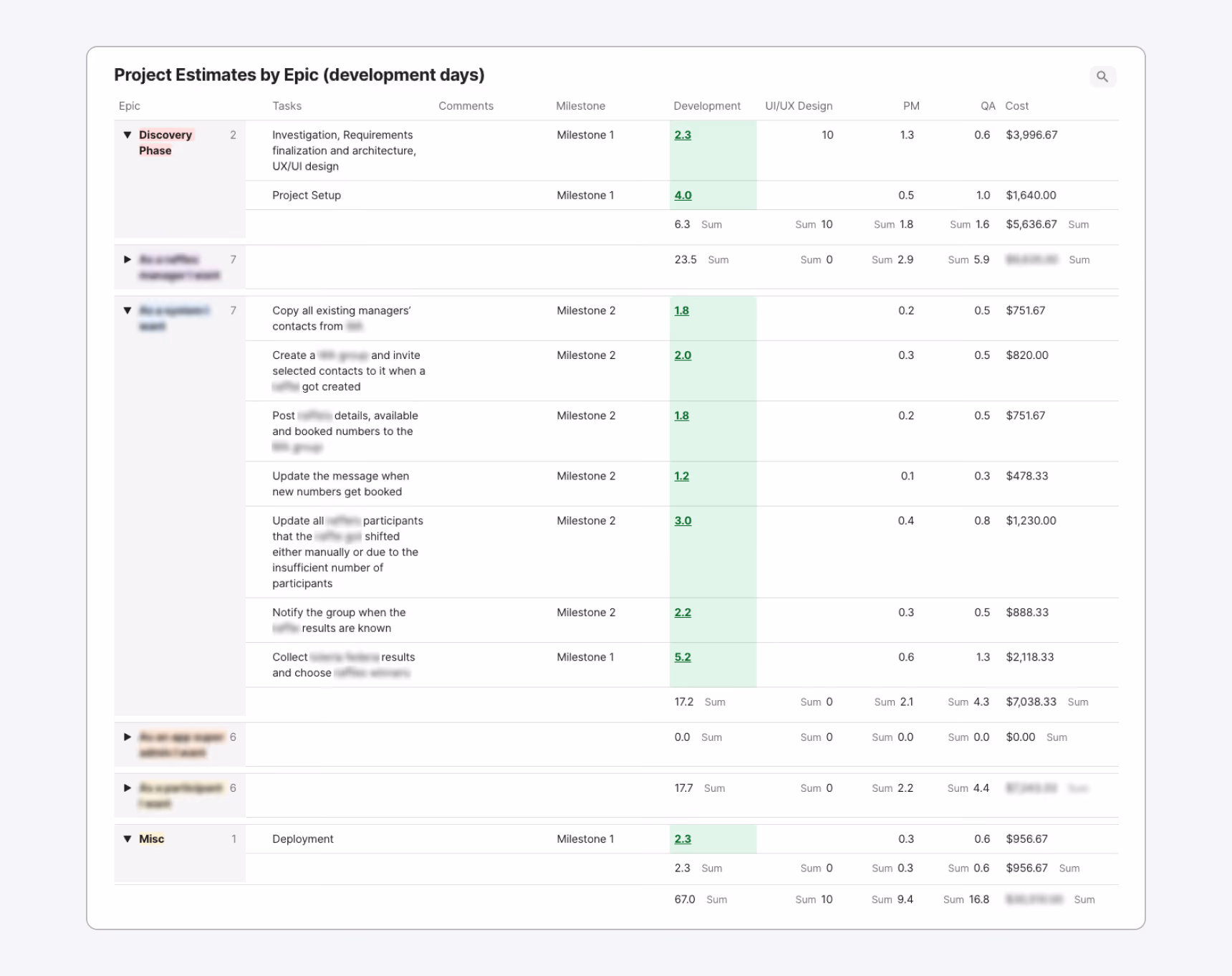Open the 1.2 development estimate link
Screen dimensions: 1232x976
click(x=681, y=476)
